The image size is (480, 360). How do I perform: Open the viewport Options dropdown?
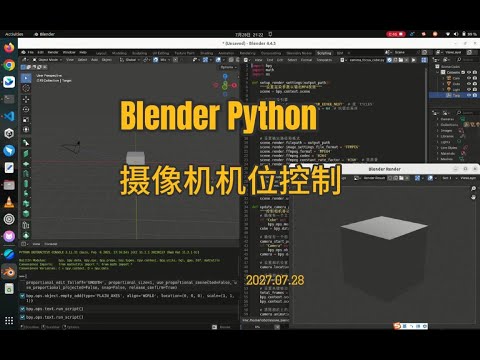(x=228, y=67)
